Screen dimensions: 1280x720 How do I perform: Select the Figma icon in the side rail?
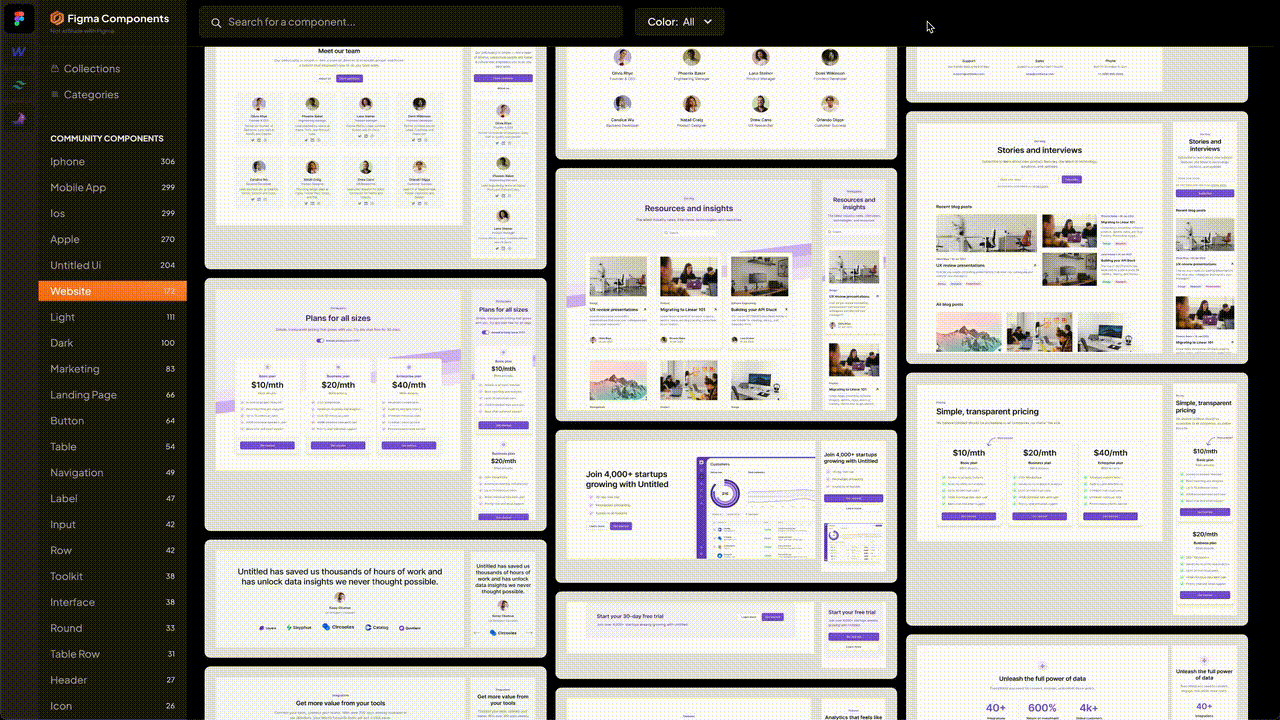(x=19, y=18)
